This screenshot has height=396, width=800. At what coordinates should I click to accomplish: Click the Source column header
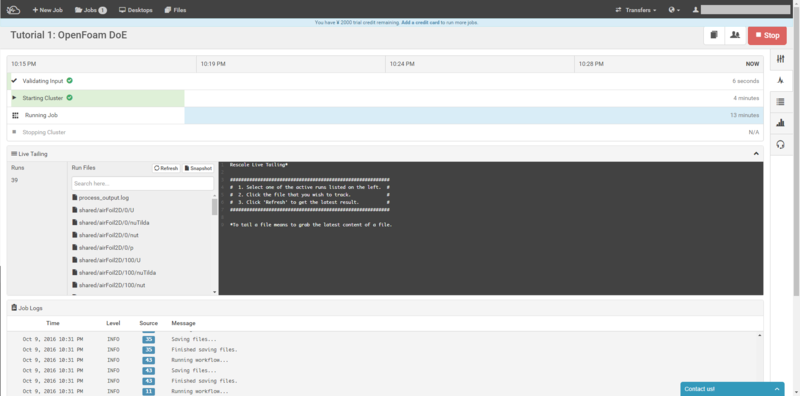(148, 323)
